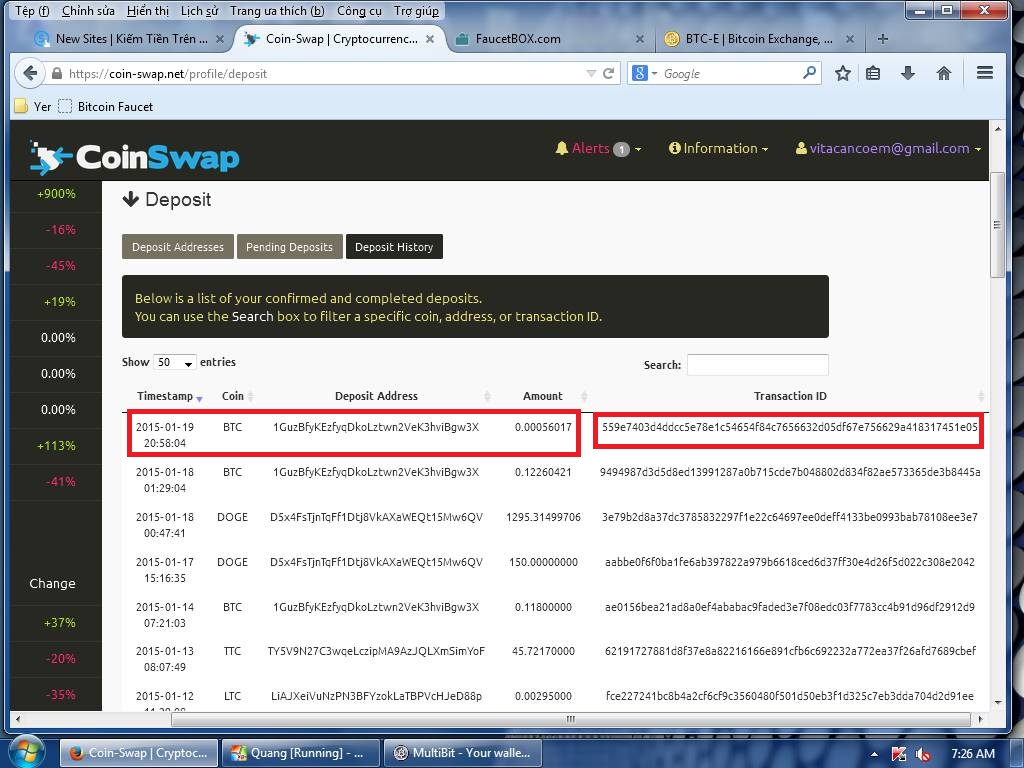Open the Show entries dropdown
Image resolution: width=1024 pixels, height=768 pixels.
click(174, 362)
